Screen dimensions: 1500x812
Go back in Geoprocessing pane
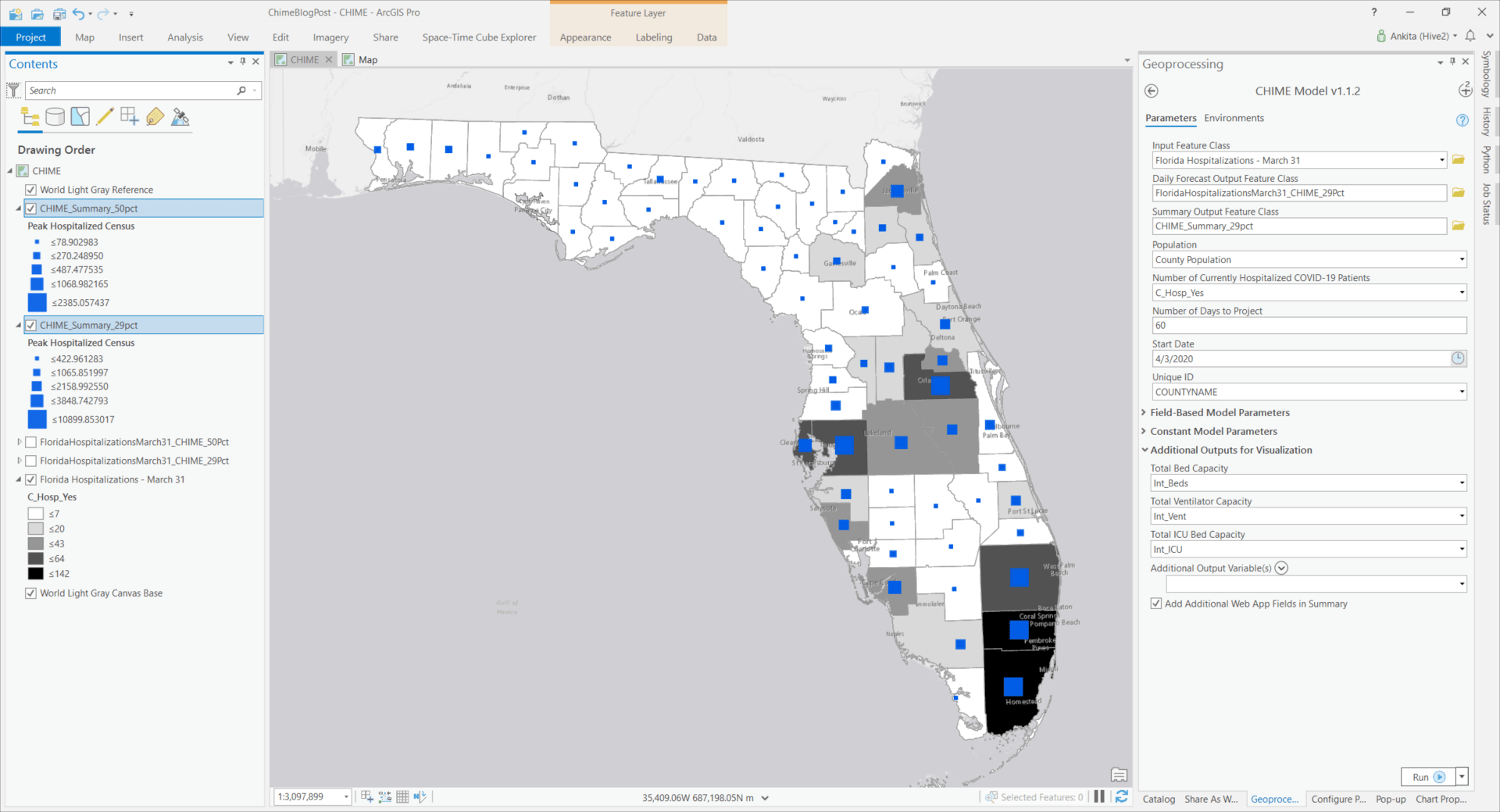pyautogui.click(x=1152, y=91)
